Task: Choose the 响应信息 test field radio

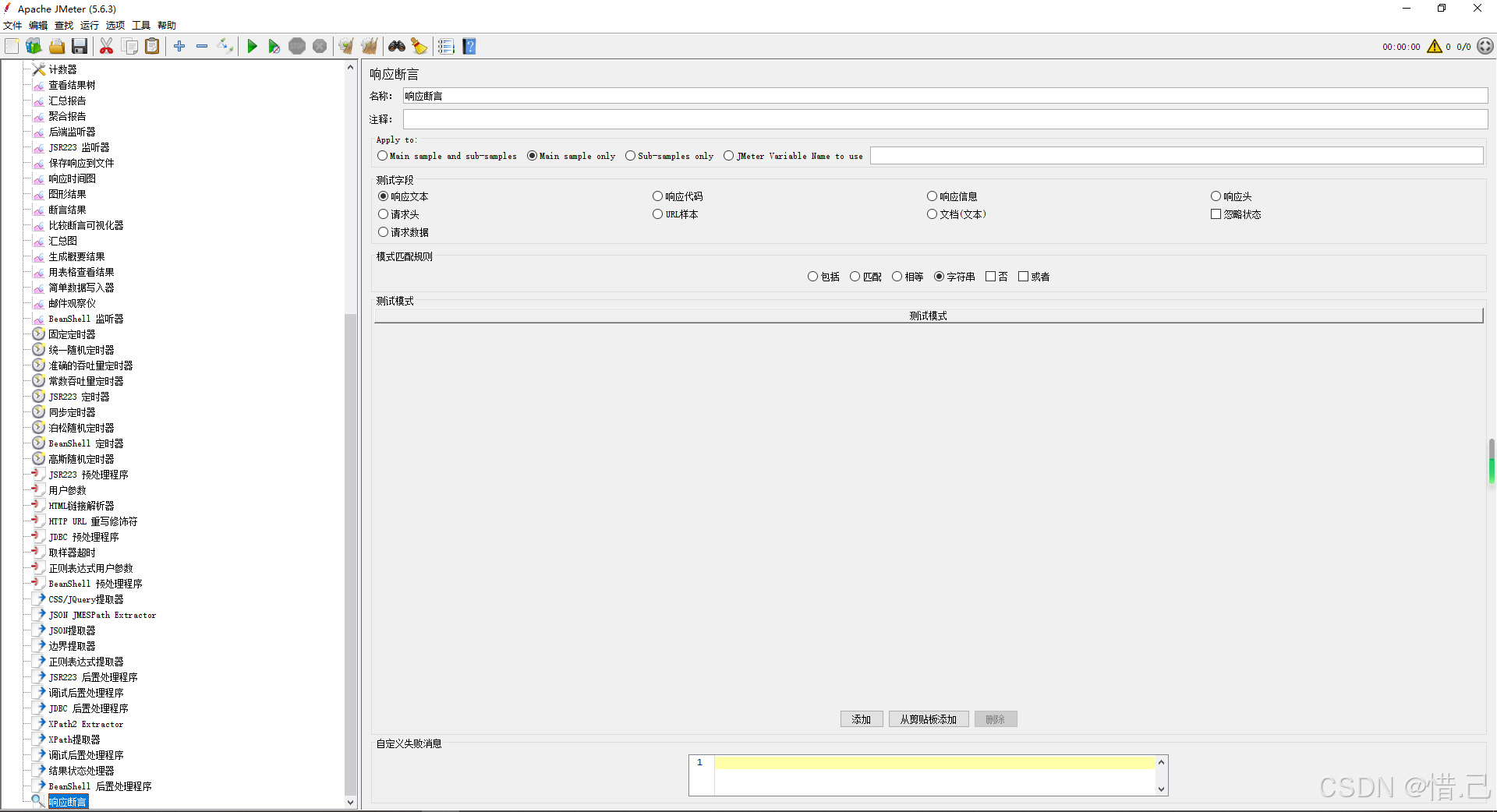Action: 952,196
